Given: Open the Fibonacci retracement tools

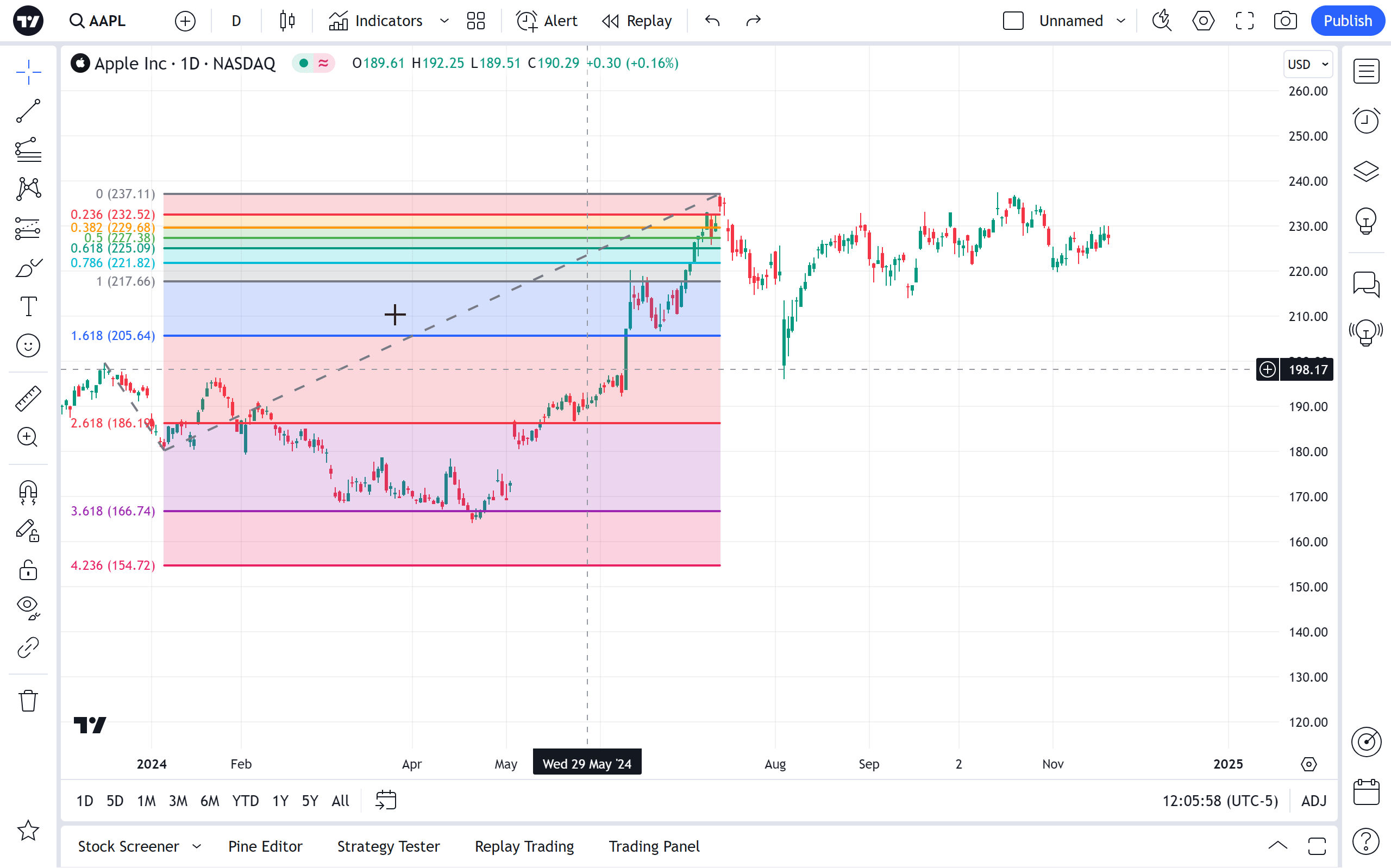Looking at the screenshot, I should point(28,150).
